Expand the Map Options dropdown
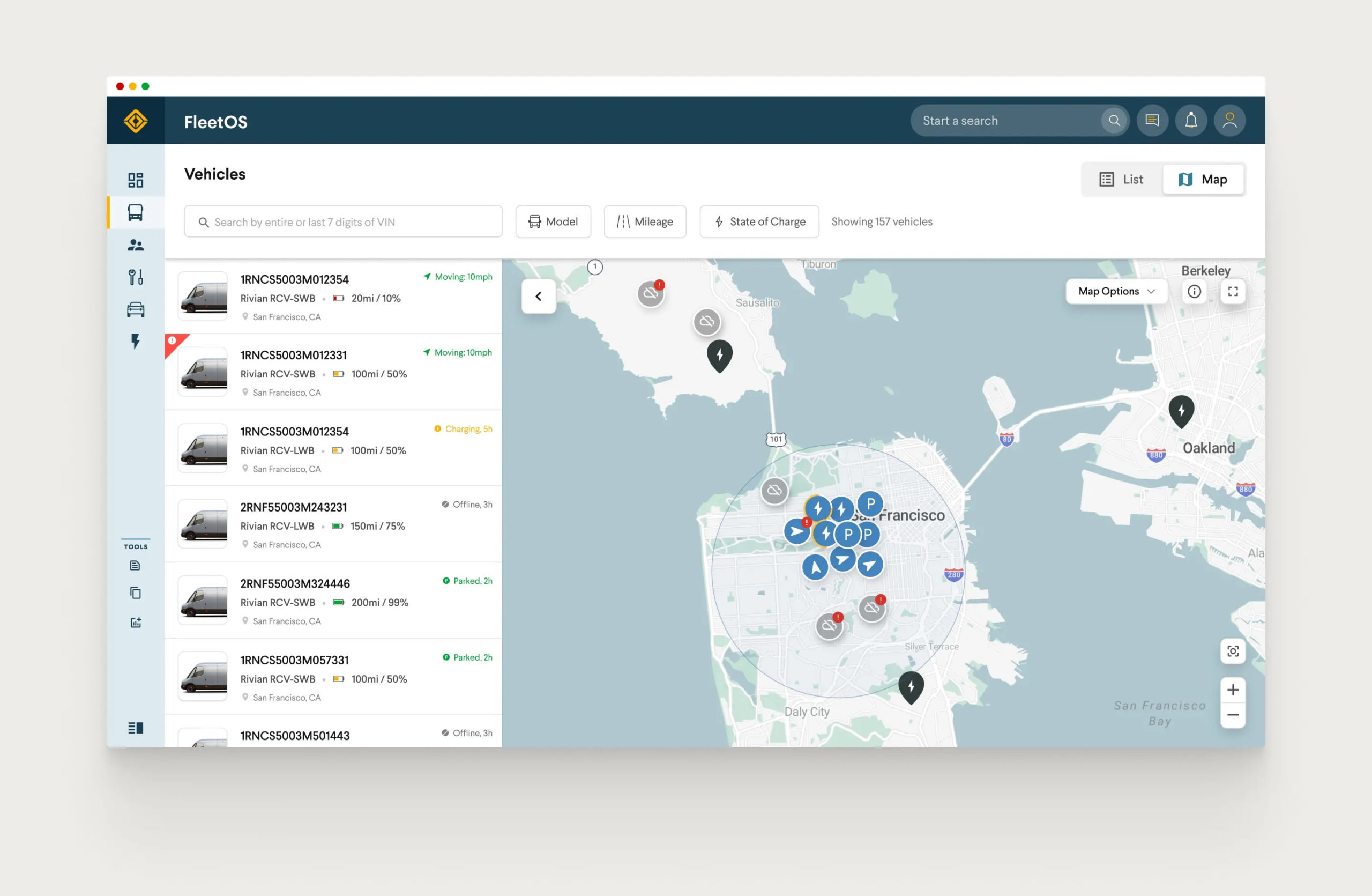Image resolution: width=1372 pixels, height=896 pixels. tap(1115, 291)
